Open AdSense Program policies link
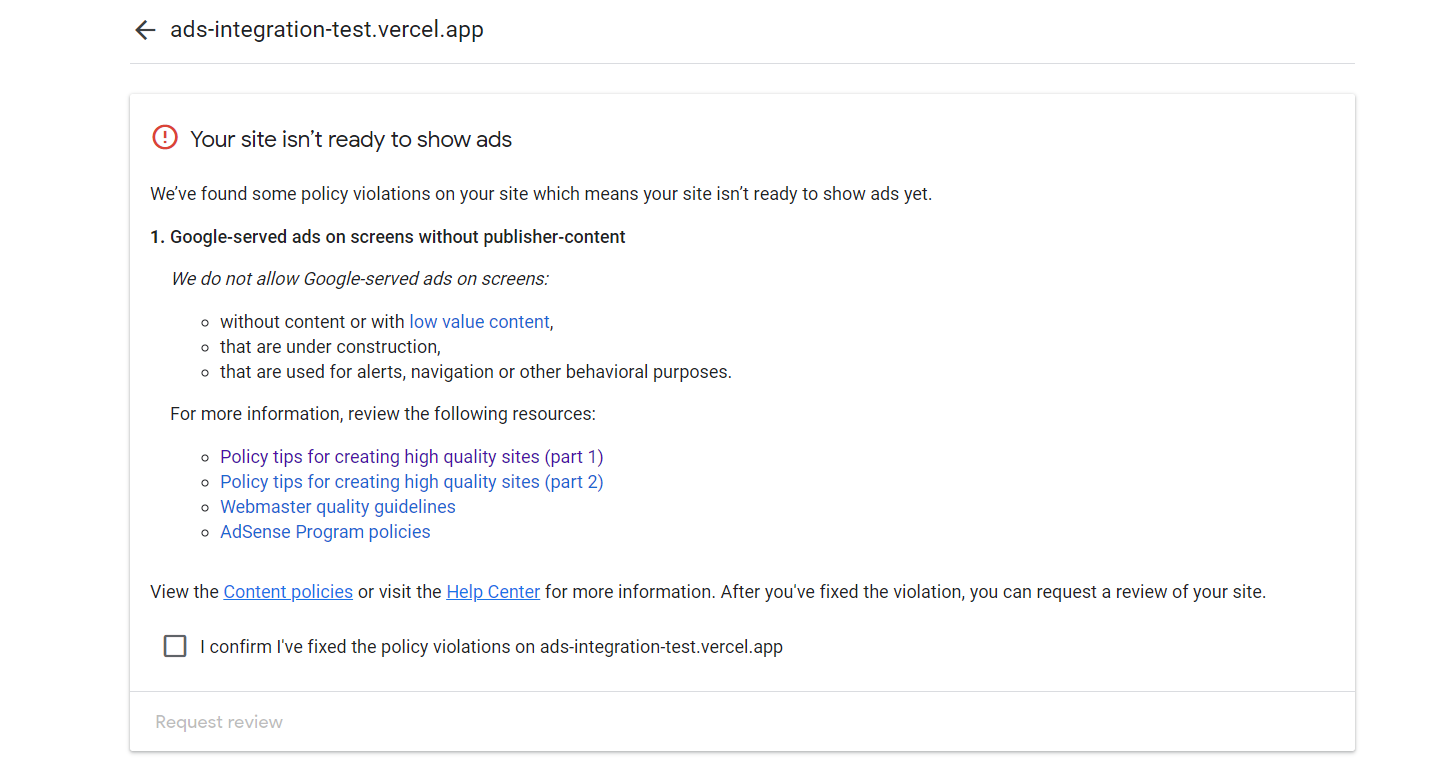Screen dimensions: 1456x768 tap(325, 532)
